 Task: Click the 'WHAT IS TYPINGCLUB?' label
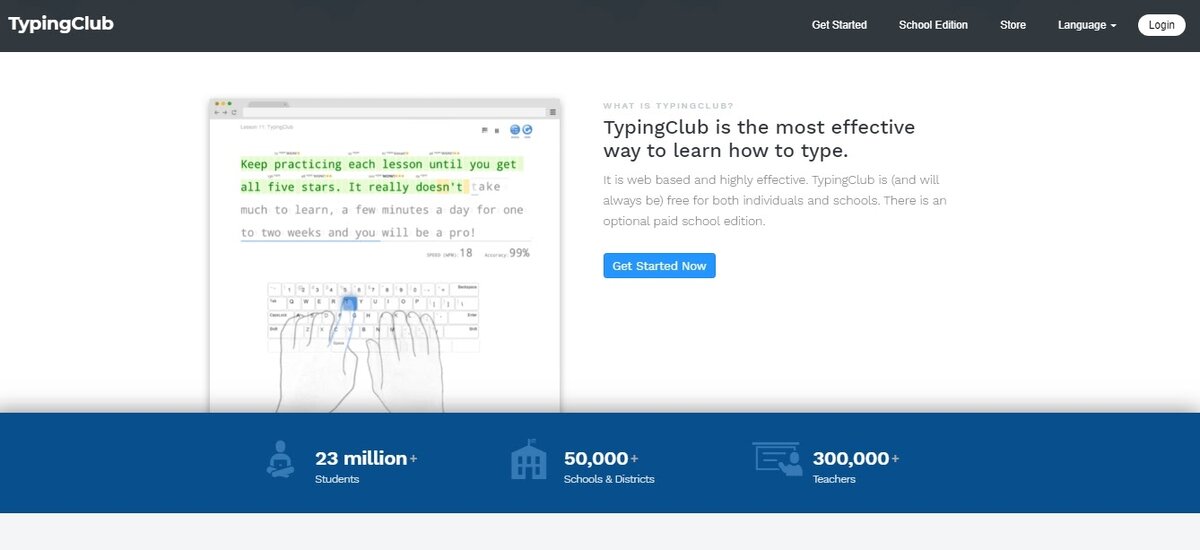coord(668,105)
